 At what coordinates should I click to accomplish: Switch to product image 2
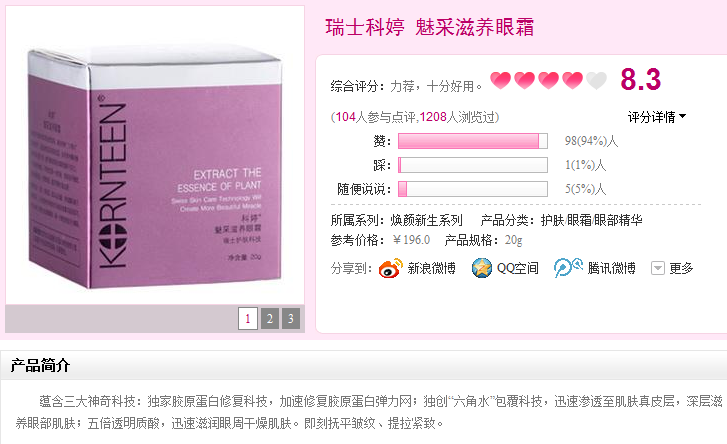(x=270, y=318)
